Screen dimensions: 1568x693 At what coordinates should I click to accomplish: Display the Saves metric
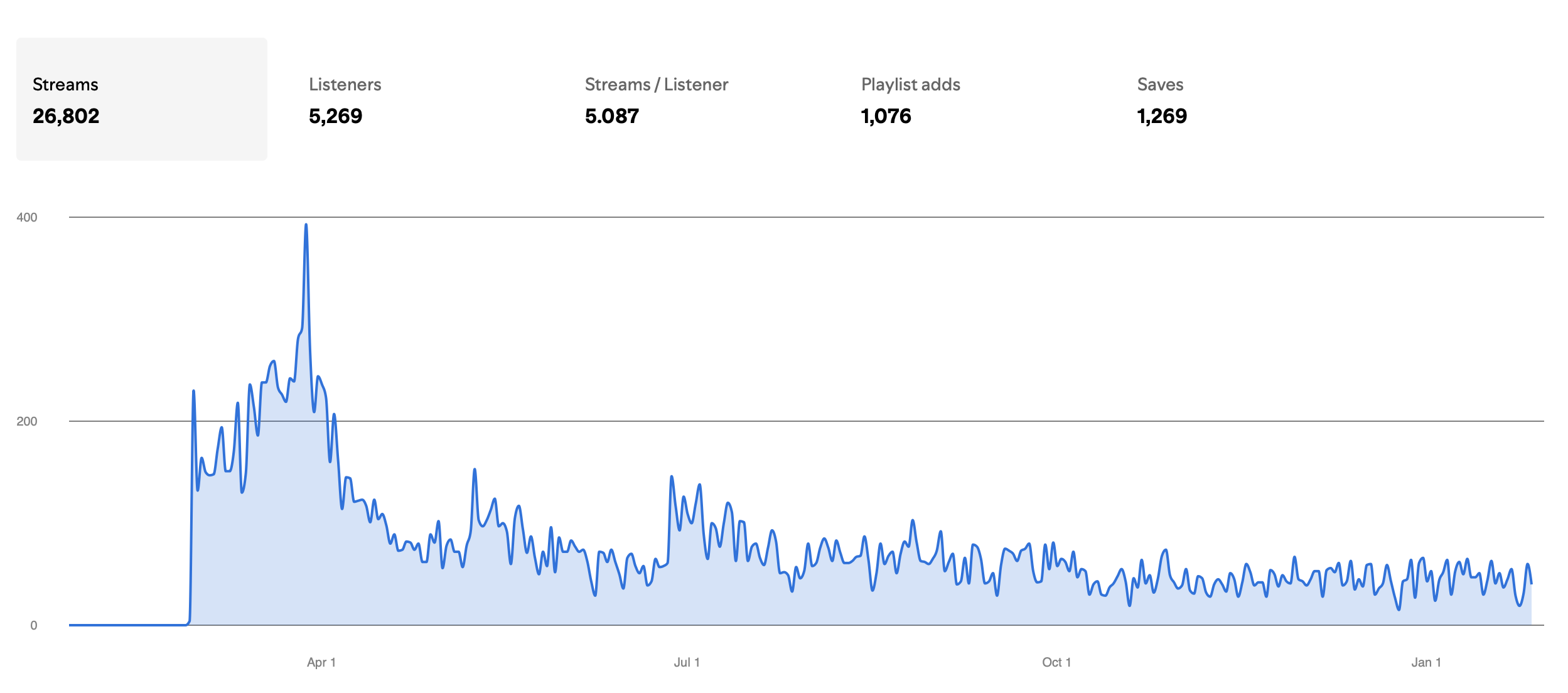(1160, 100)
